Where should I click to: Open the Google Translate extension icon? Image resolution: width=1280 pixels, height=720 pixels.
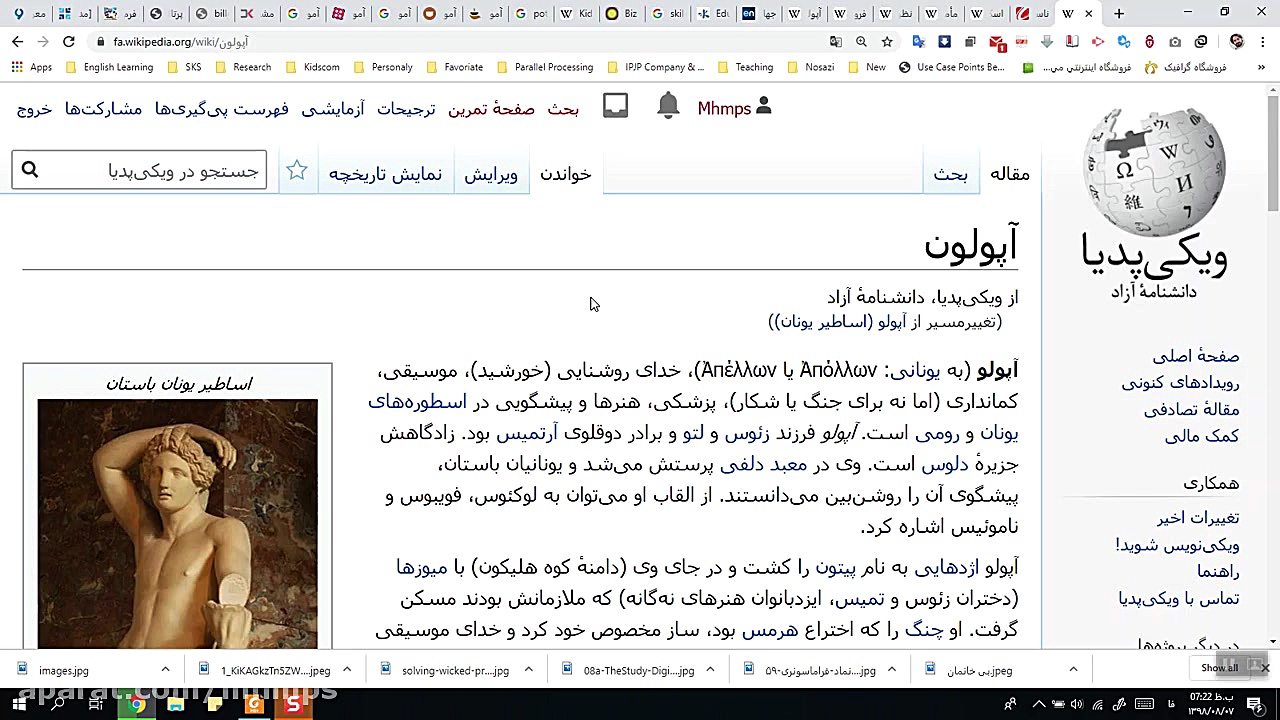(918, 42)
